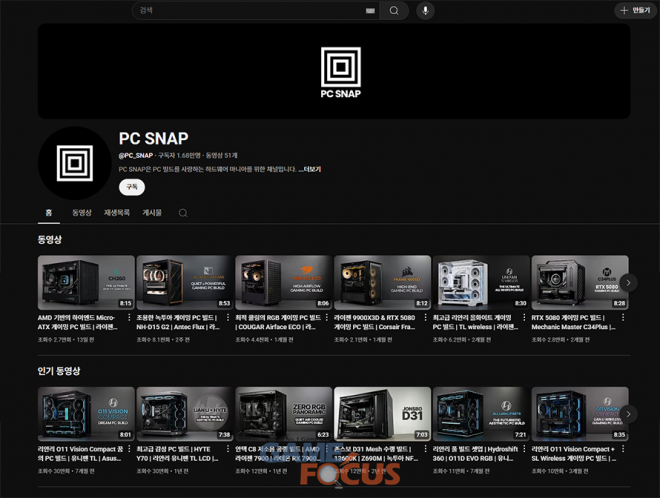The width and height of the screenshot is (660, 498).
Task: Open the 7:21 Hydroshift build thumbnail
Action: coord(481,414)
